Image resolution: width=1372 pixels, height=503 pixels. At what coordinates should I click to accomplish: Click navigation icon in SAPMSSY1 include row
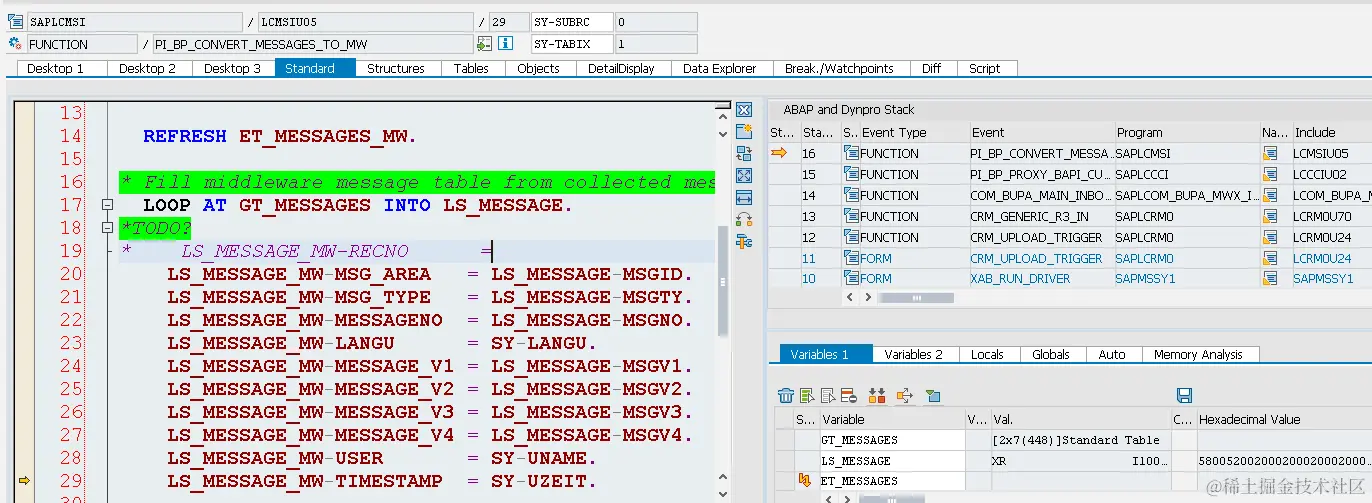(x=1270, y=279)
